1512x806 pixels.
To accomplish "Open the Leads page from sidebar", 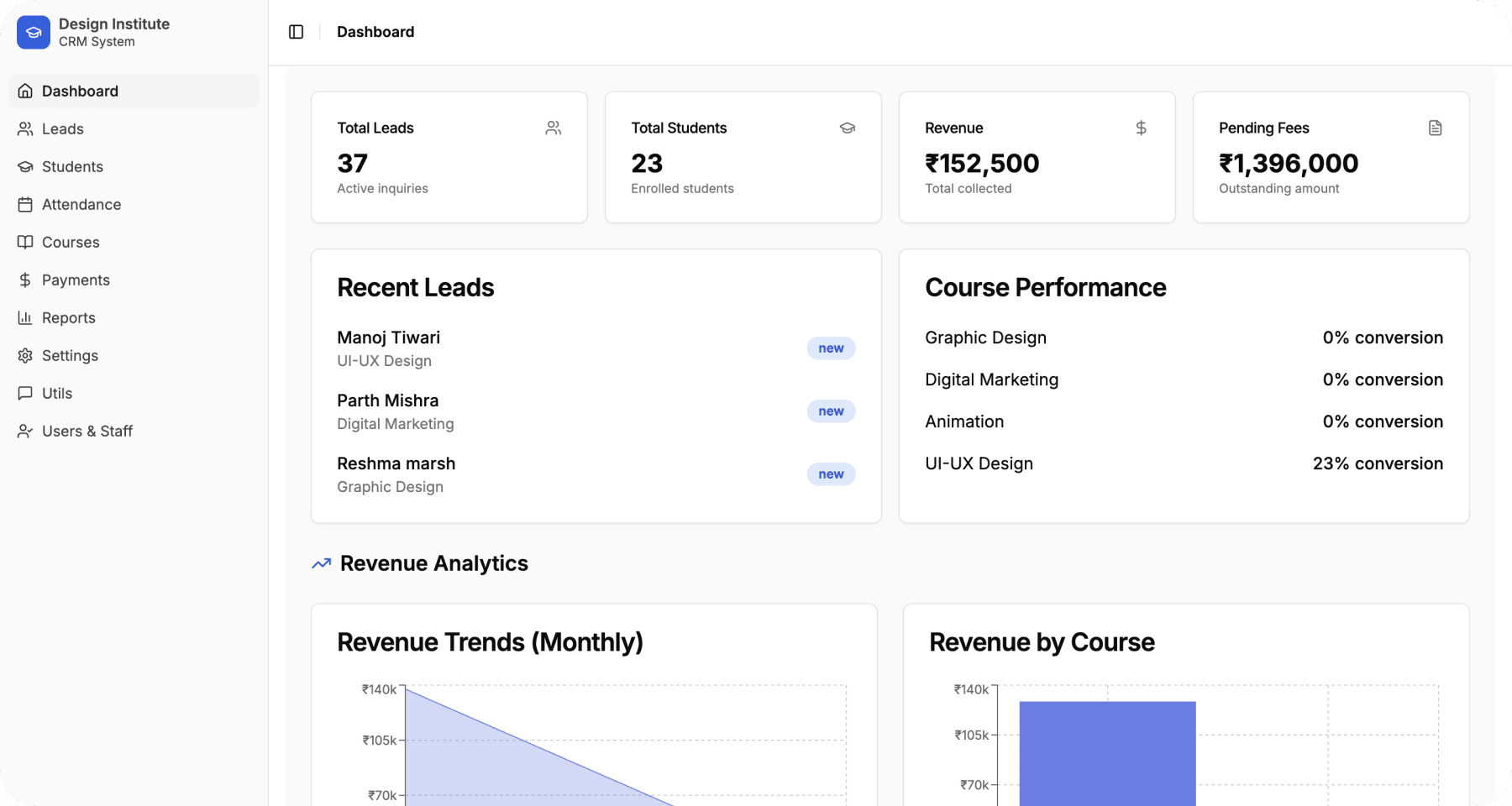I will coord(63,129).
